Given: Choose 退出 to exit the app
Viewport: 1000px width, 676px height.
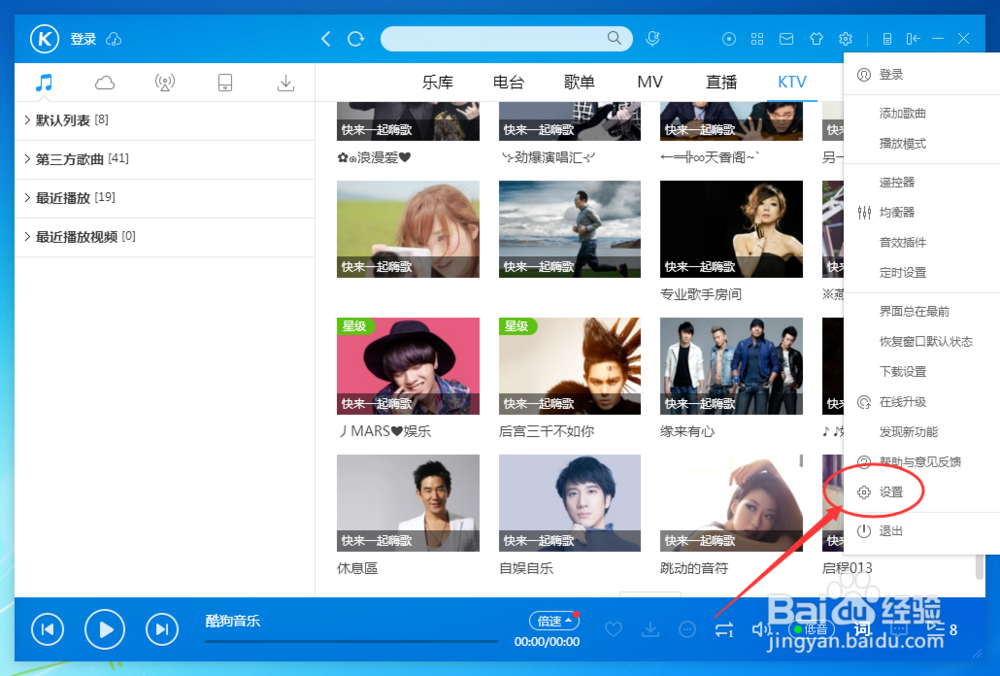Looking at the screenshot, I should (891, 531).
